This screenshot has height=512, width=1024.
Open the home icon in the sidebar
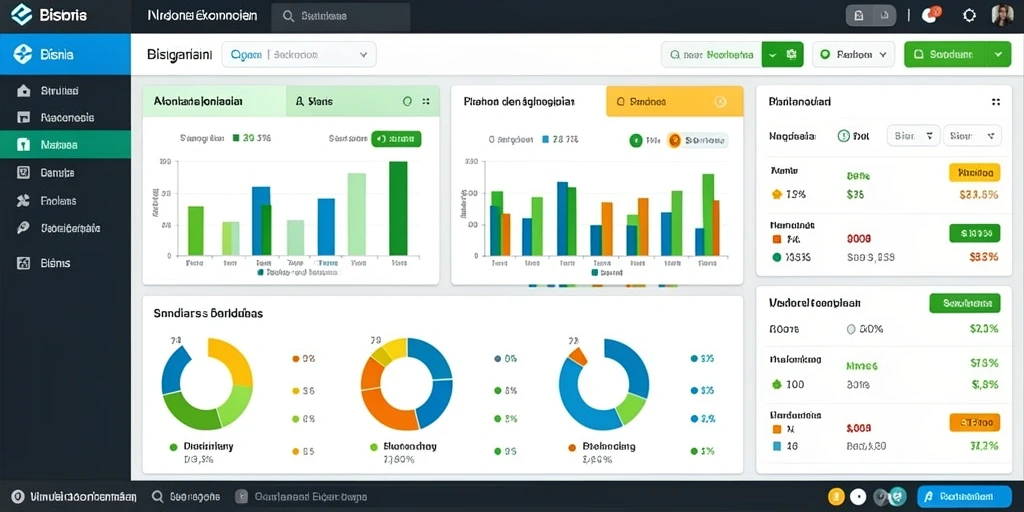coord(24,91)
